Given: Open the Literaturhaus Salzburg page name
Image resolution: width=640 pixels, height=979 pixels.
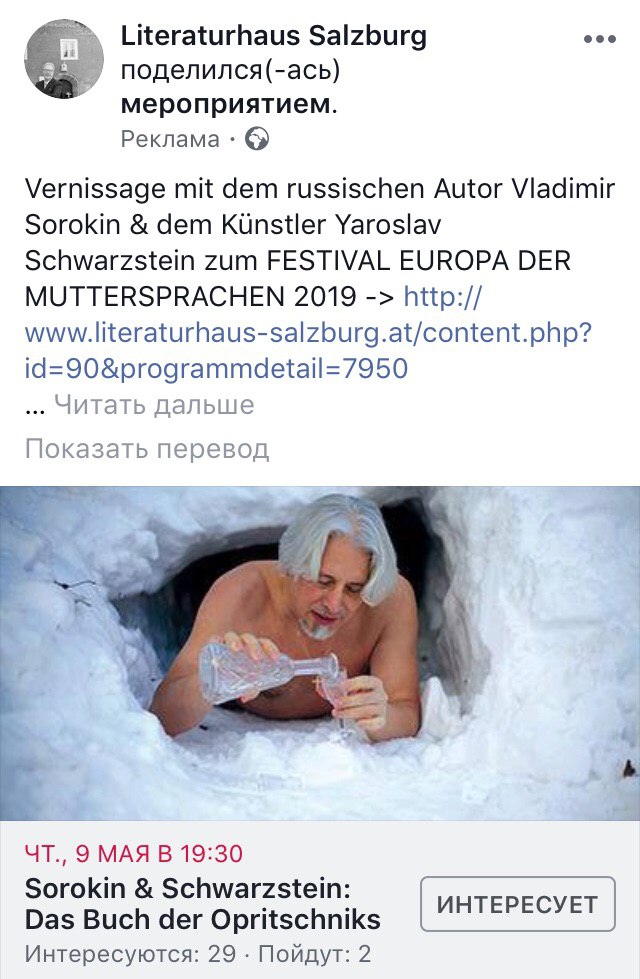Looking at the screenshot, I should coord(273,35).
